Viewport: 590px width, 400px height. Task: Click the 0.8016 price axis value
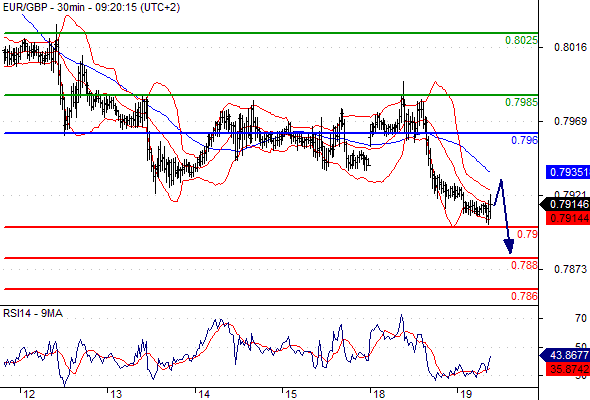click(570, 47)
